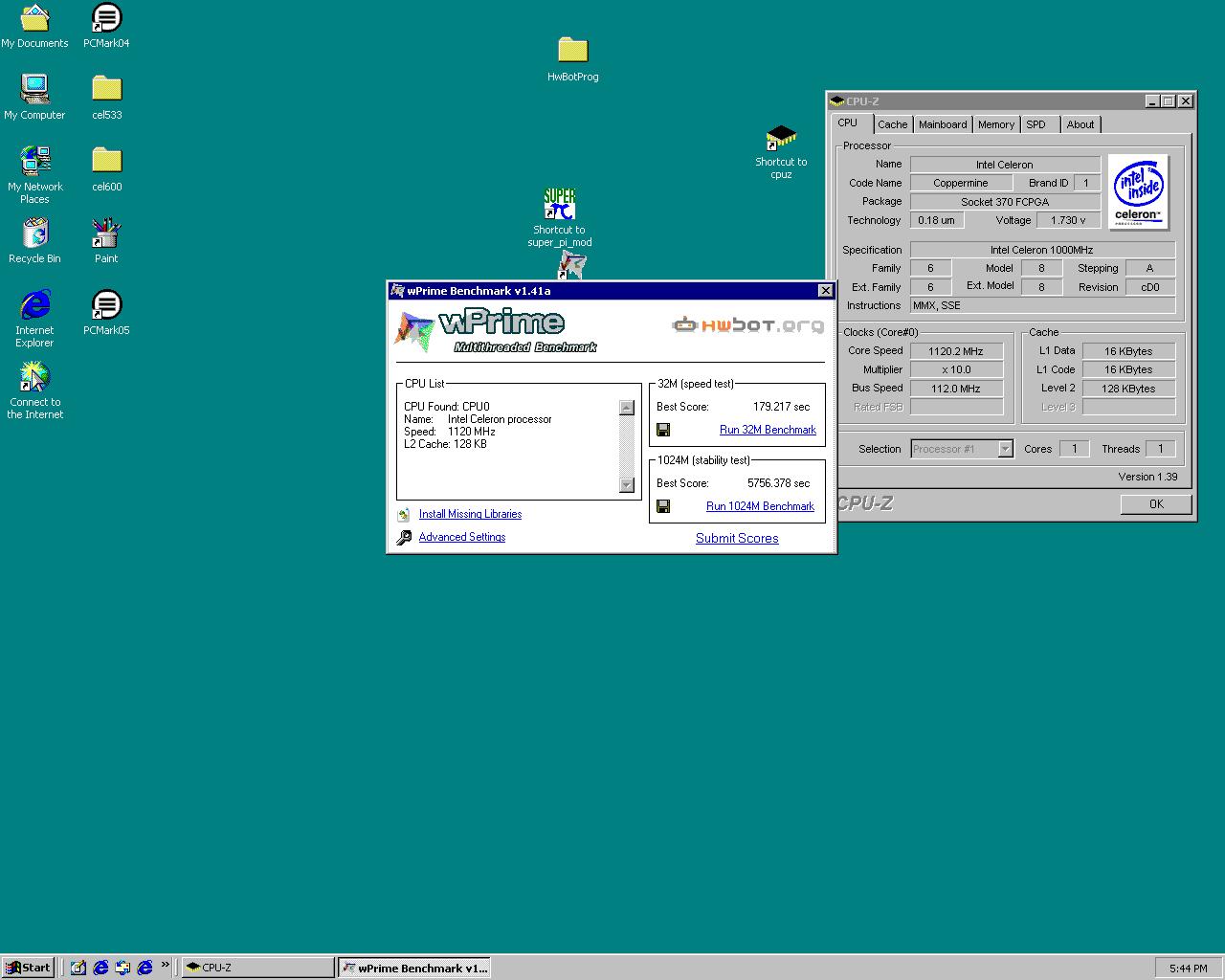This screenshot has width=1225, height=980.
Task: Switch to the Cache tab in CPU-Z
Action: (x=892, y=124)
